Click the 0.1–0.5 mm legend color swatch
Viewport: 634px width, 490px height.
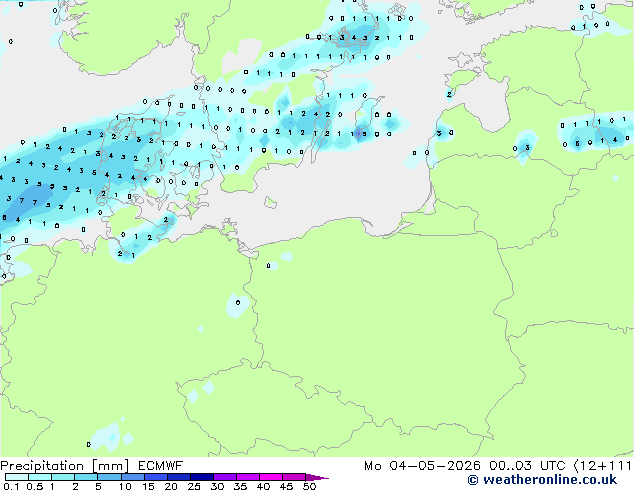(x=17, y=477)
